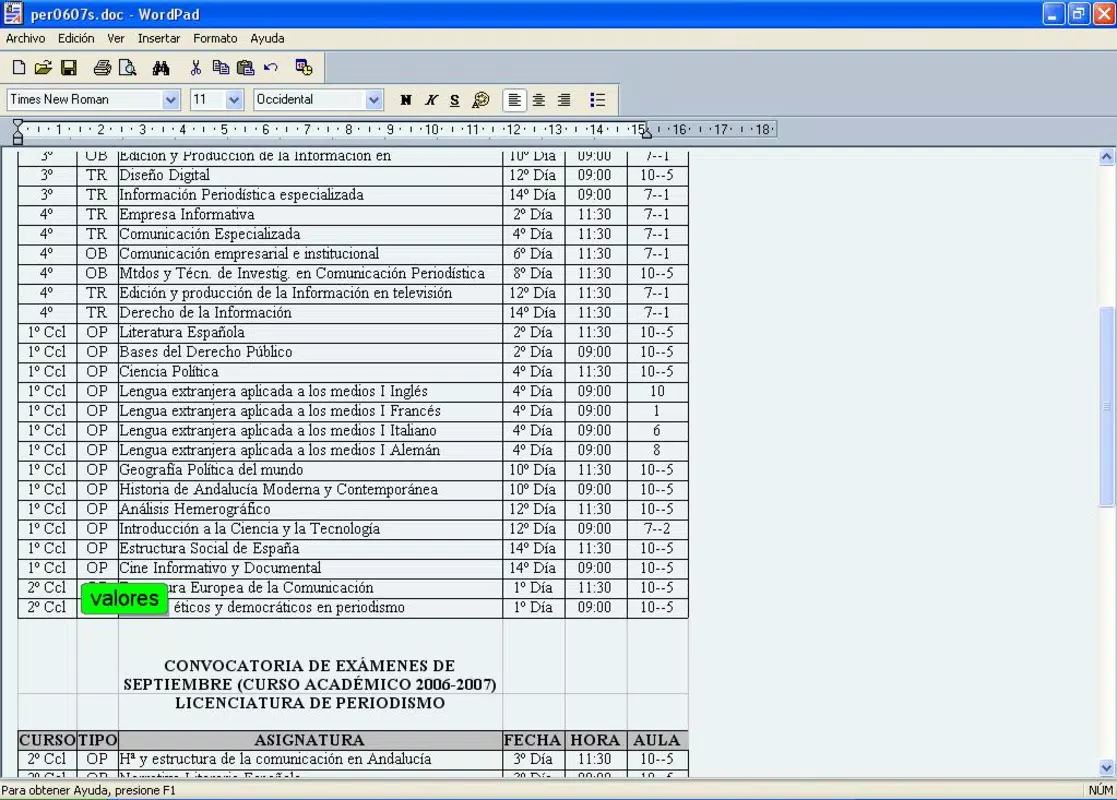Open the Archivo menu
Image resolution: width=1117 pixels, height=800 pixels.
pyautogui.click(x=26, y=38)
